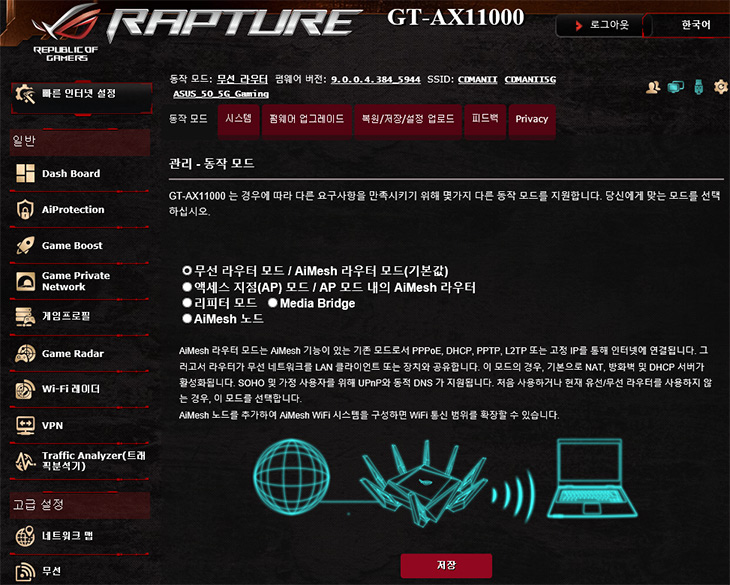Click the globe illustration in diagram
This screenshot has width=730, height=585.
[x=291, y=477]
